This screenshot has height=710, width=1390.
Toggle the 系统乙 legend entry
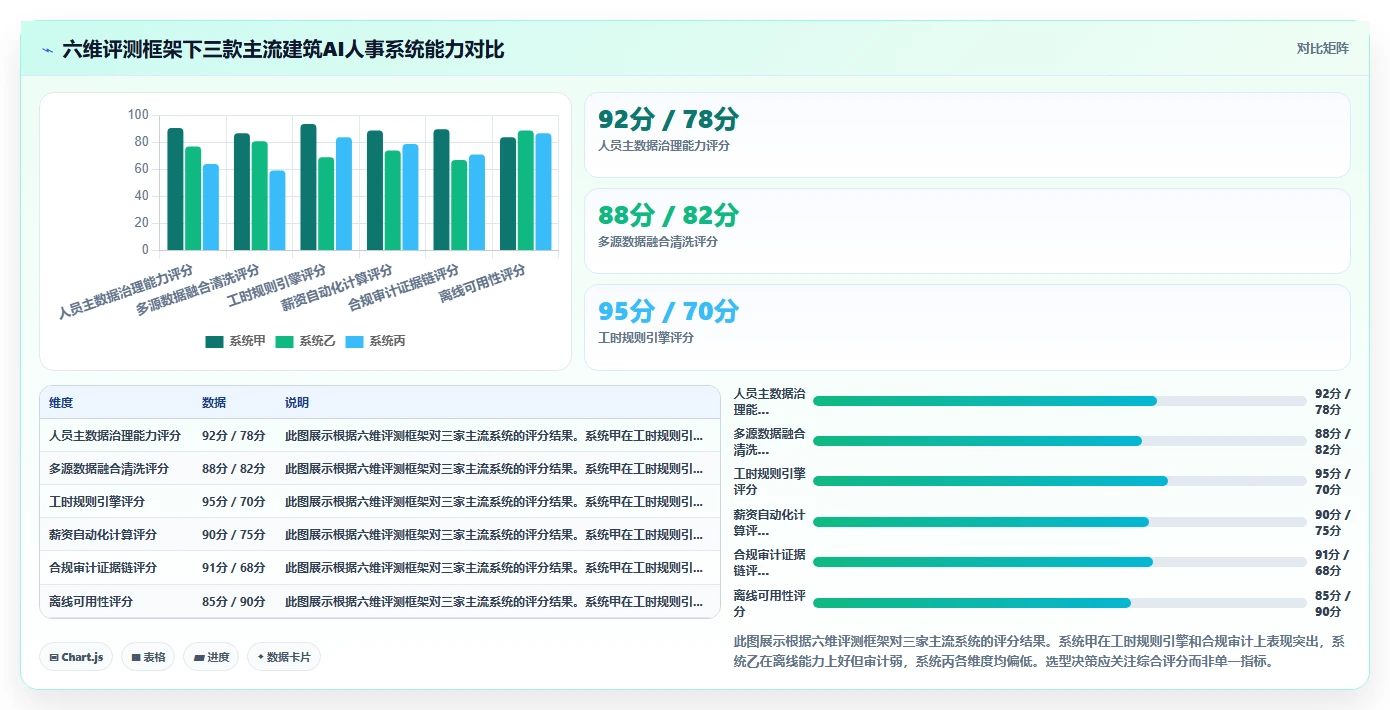click(306, 341)
